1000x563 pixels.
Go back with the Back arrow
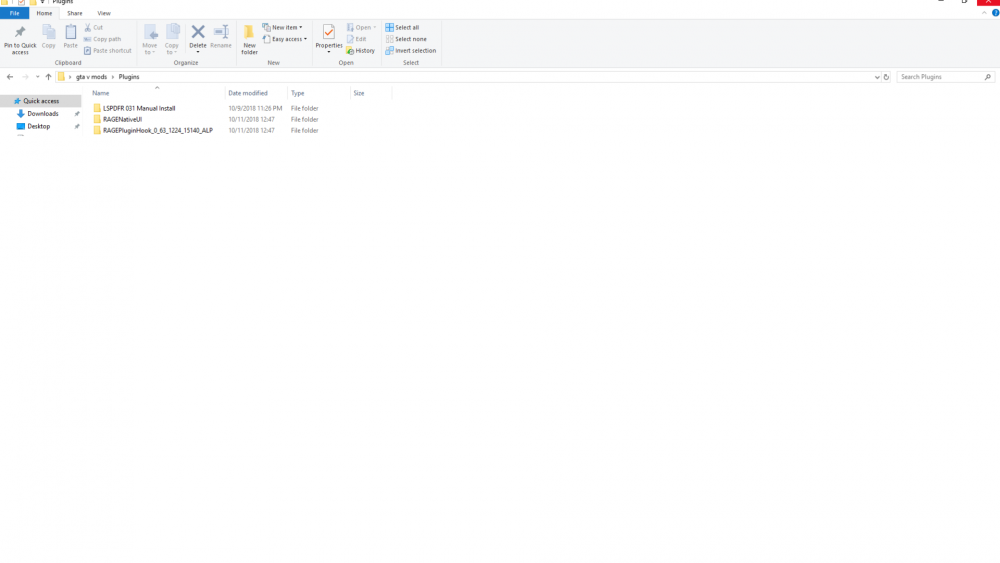10,77
